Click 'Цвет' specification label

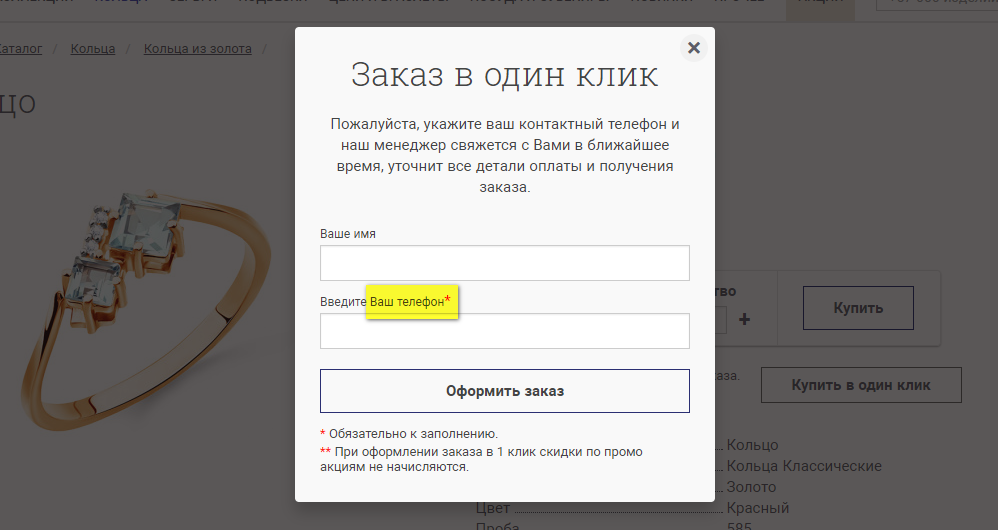[493, 508]
